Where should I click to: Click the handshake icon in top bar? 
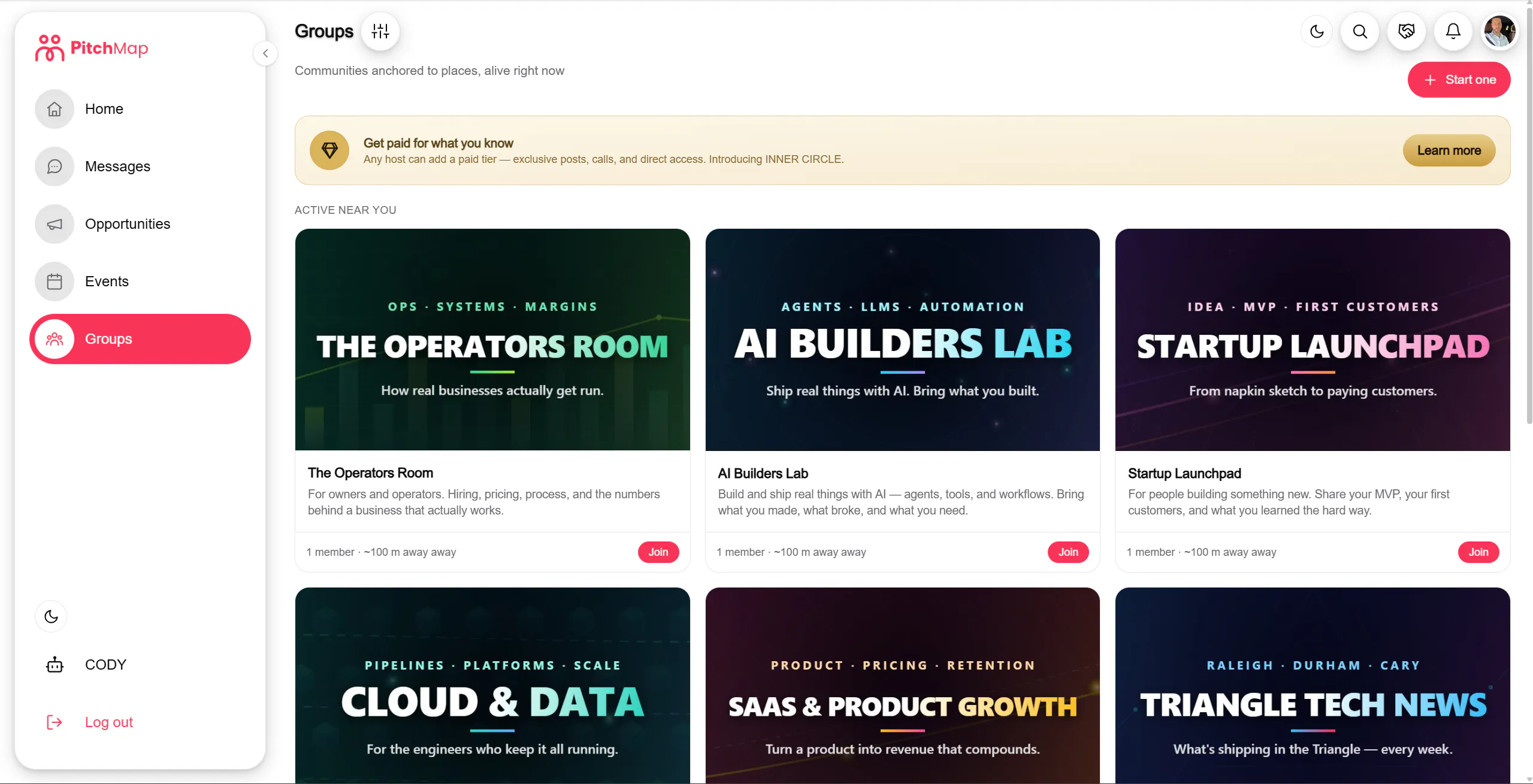click(x=1407, y=31)
